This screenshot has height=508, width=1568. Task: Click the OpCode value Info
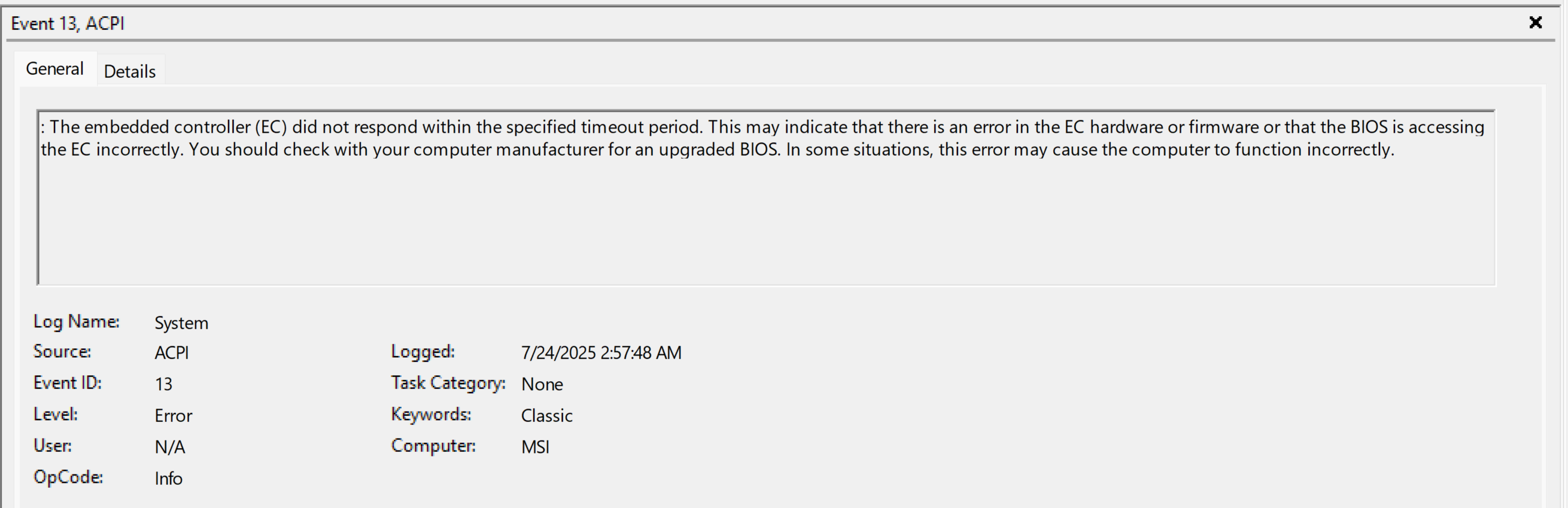pyautogui.click(x=169, y=479)
